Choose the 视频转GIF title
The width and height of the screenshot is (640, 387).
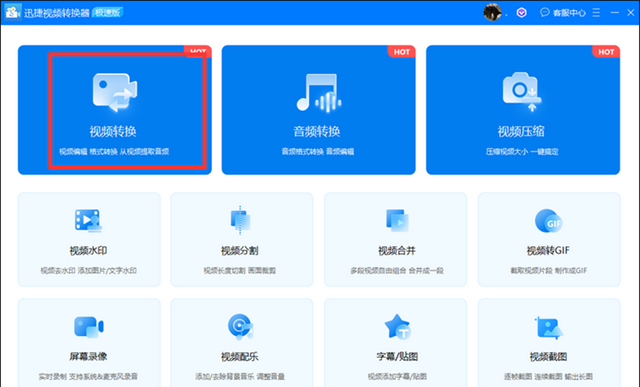click(x=548, y=251)
